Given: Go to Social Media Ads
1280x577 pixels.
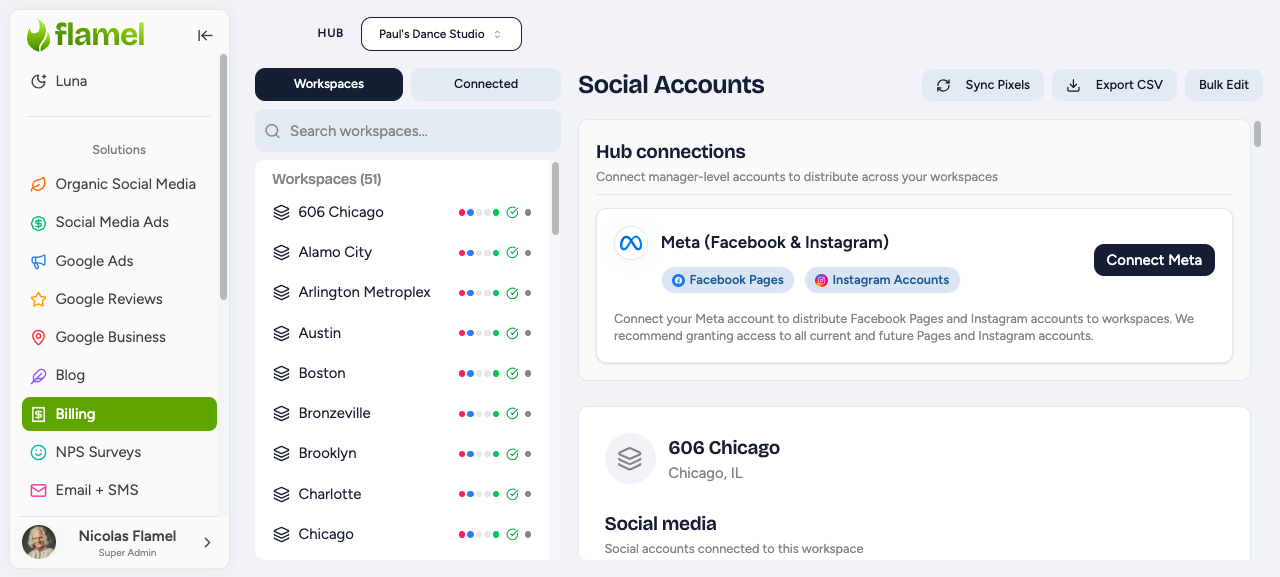Looking at the screenshot, I should coord(119,223).
